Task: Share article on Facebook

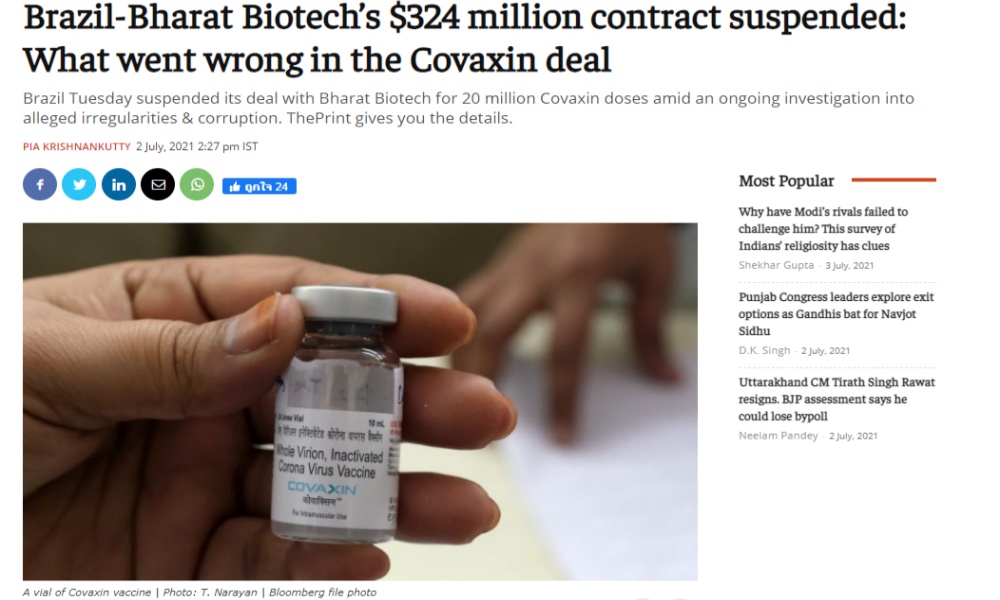Action: 40,185
